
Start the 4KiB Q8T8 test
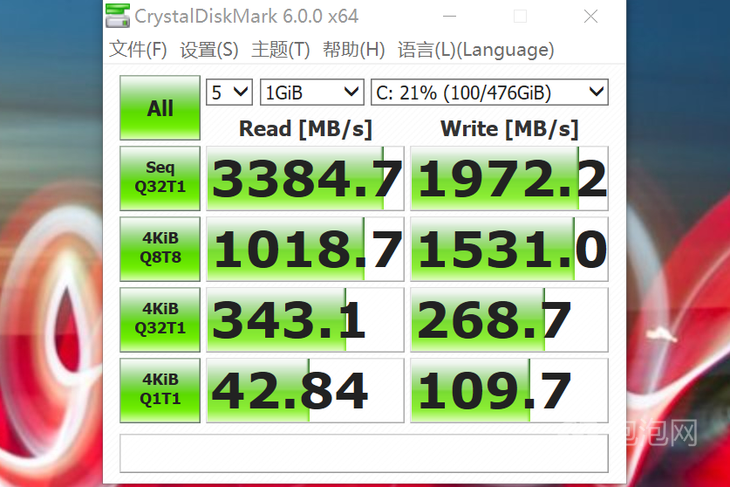click(160, 249)
